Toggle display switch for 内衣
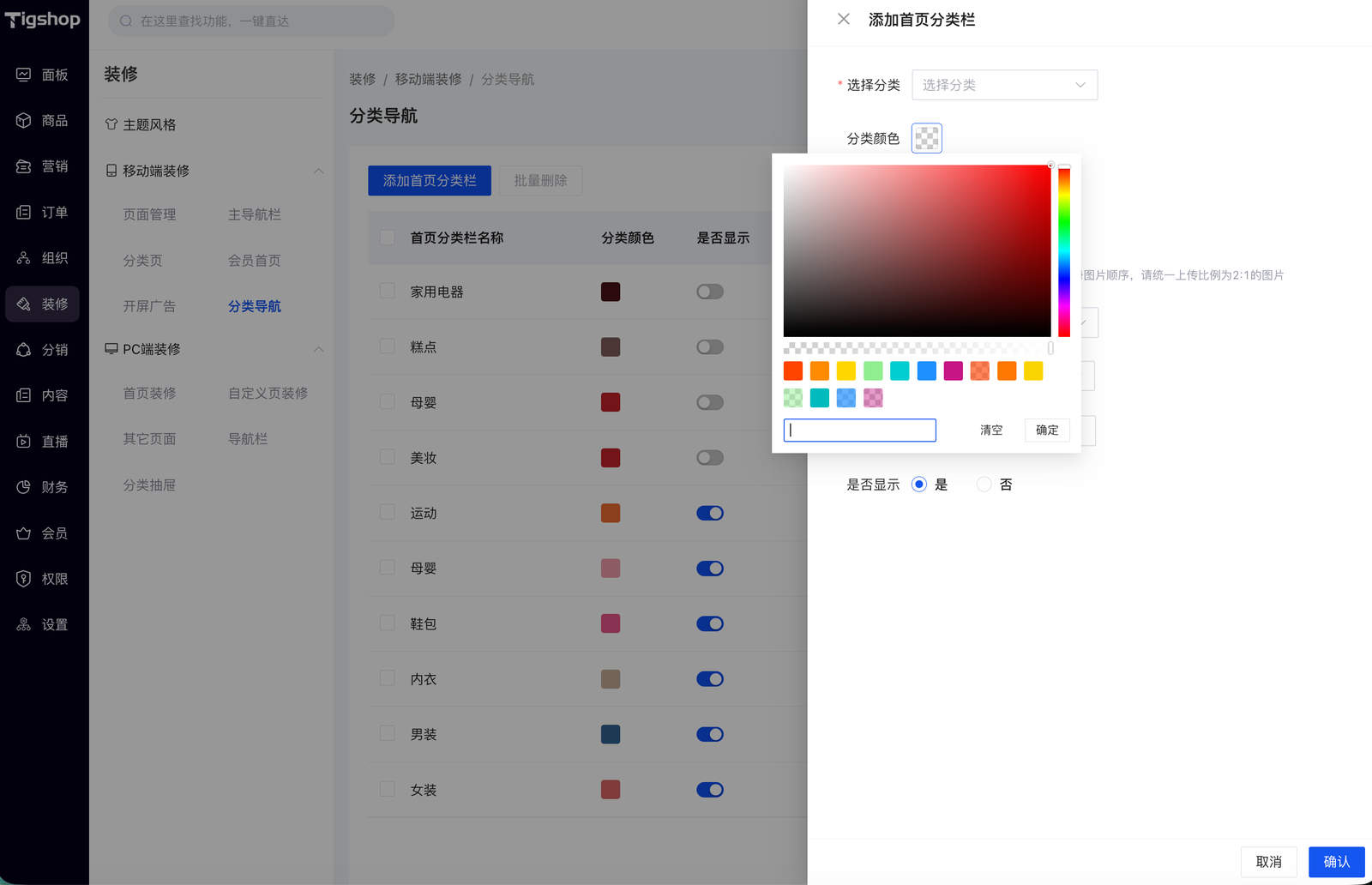Viewport: 1372px width, 885px height. click(710, 679)
